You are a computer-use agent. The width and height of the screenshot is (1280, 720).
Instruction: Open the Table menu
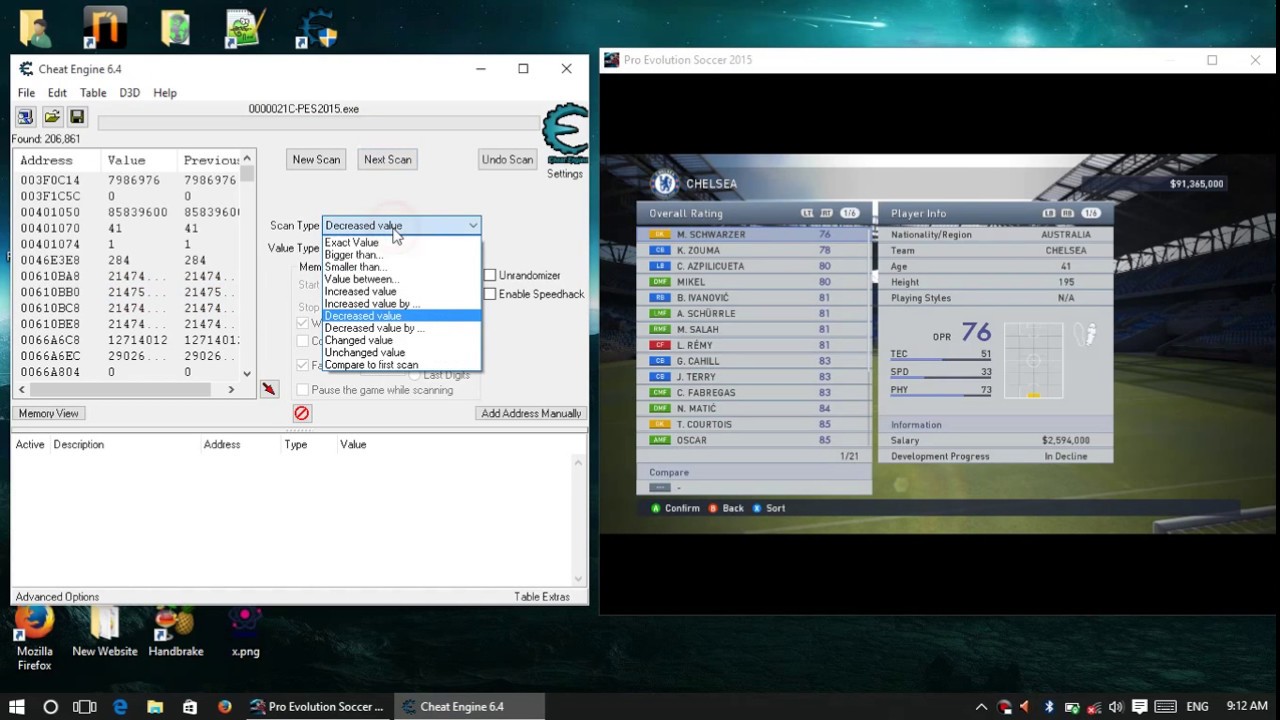pos(93,93)
